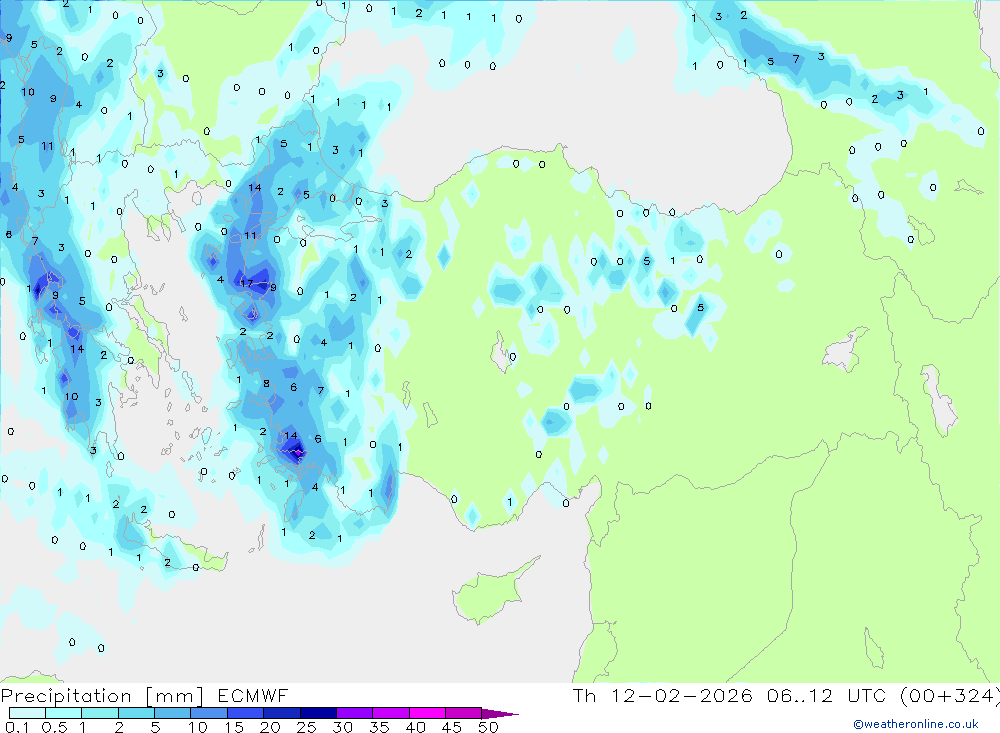The width and height of the screenshot is (1000, 733).
Task: Click the legend label '0.1'
Action: (17, 727)
